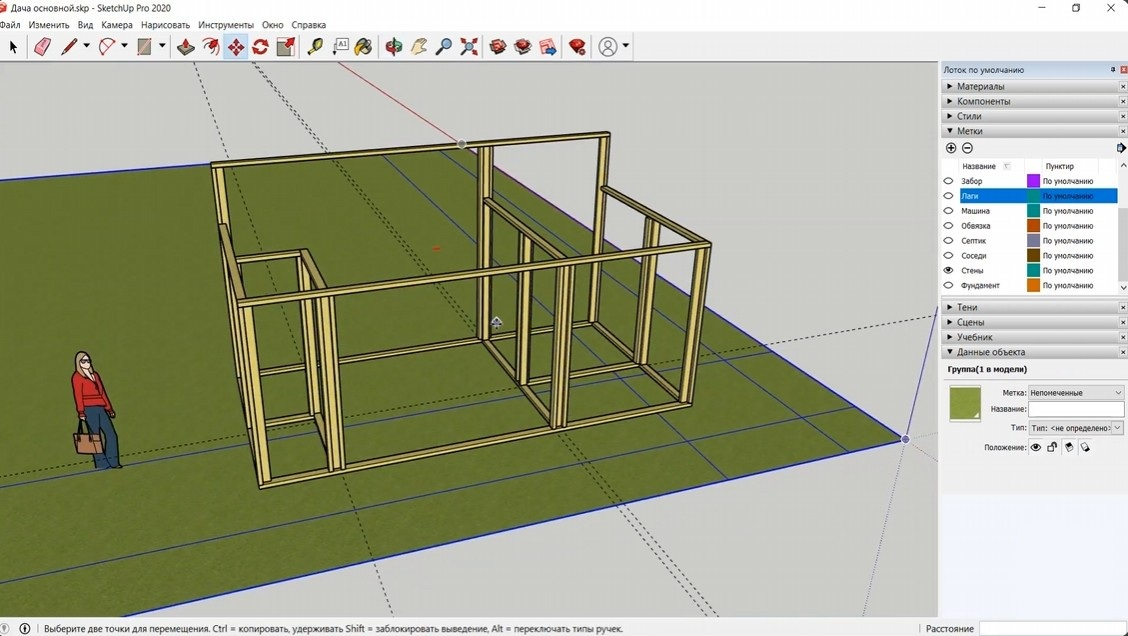
Task: Add a new tag with plus icon
Action: (x=951, y=147)
